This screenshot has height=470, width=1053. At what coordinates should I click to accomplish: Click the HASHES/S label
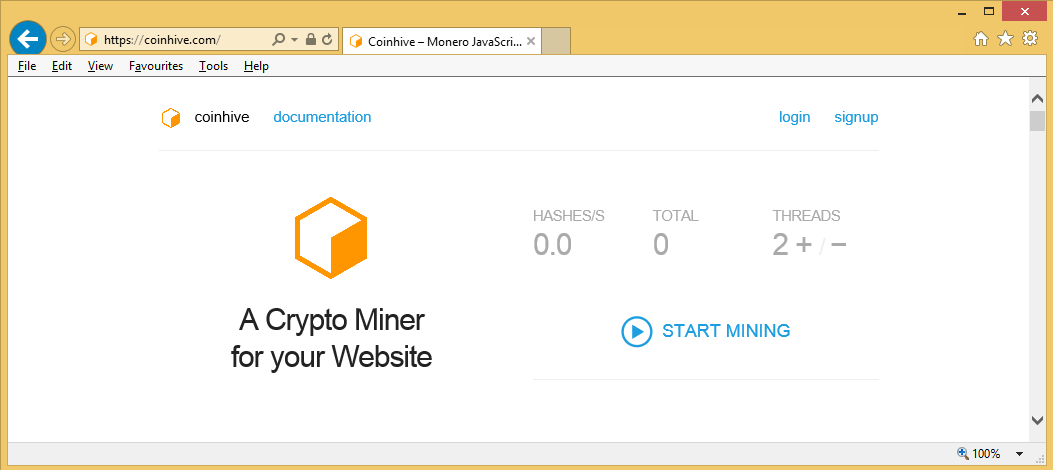569,216
